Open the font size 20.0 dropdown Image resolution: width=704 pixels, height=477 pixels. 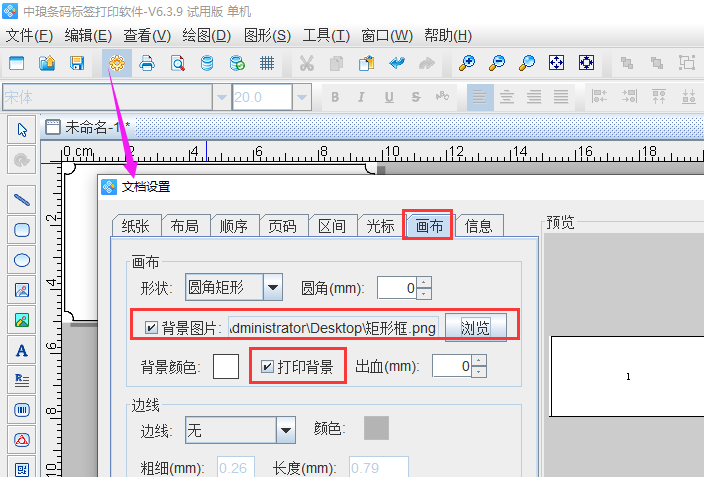click(301, 97)
